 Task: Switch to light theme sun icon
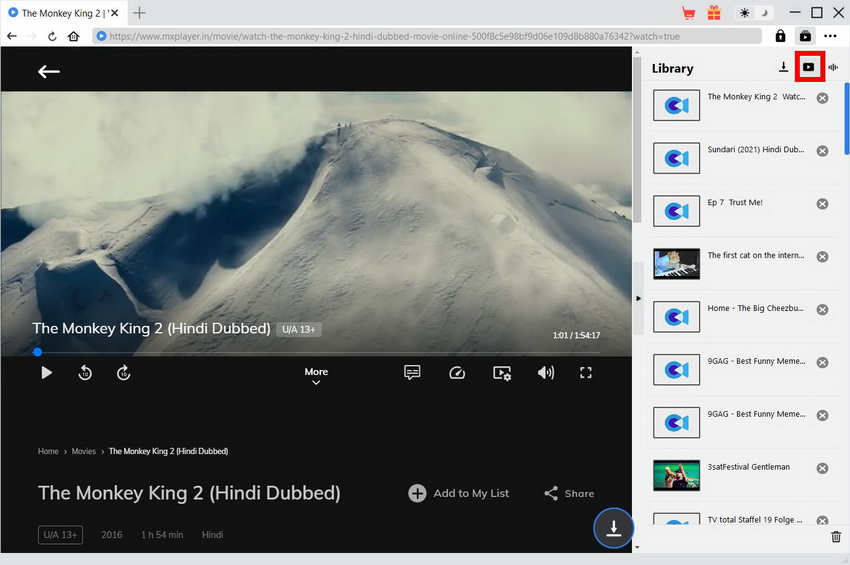744,13
